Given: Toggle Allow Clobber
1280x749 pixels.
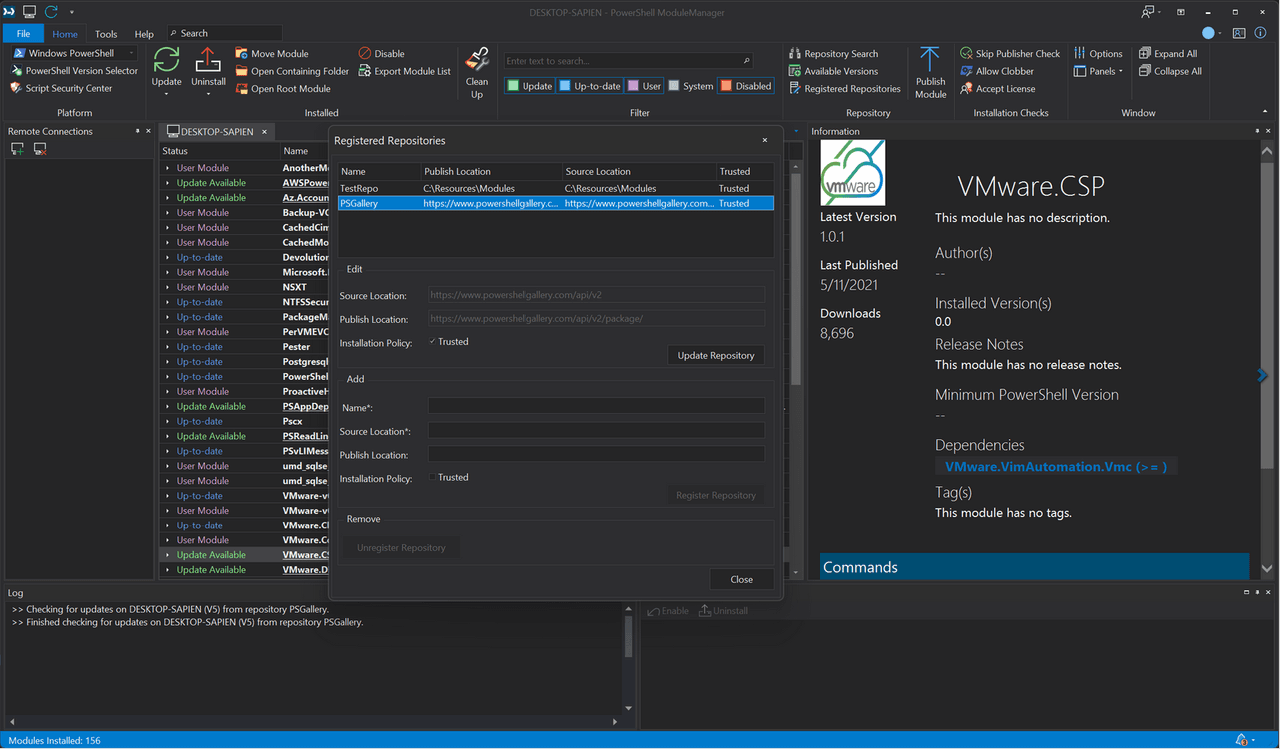Looking at the screenshot, I should coord(997,71).
